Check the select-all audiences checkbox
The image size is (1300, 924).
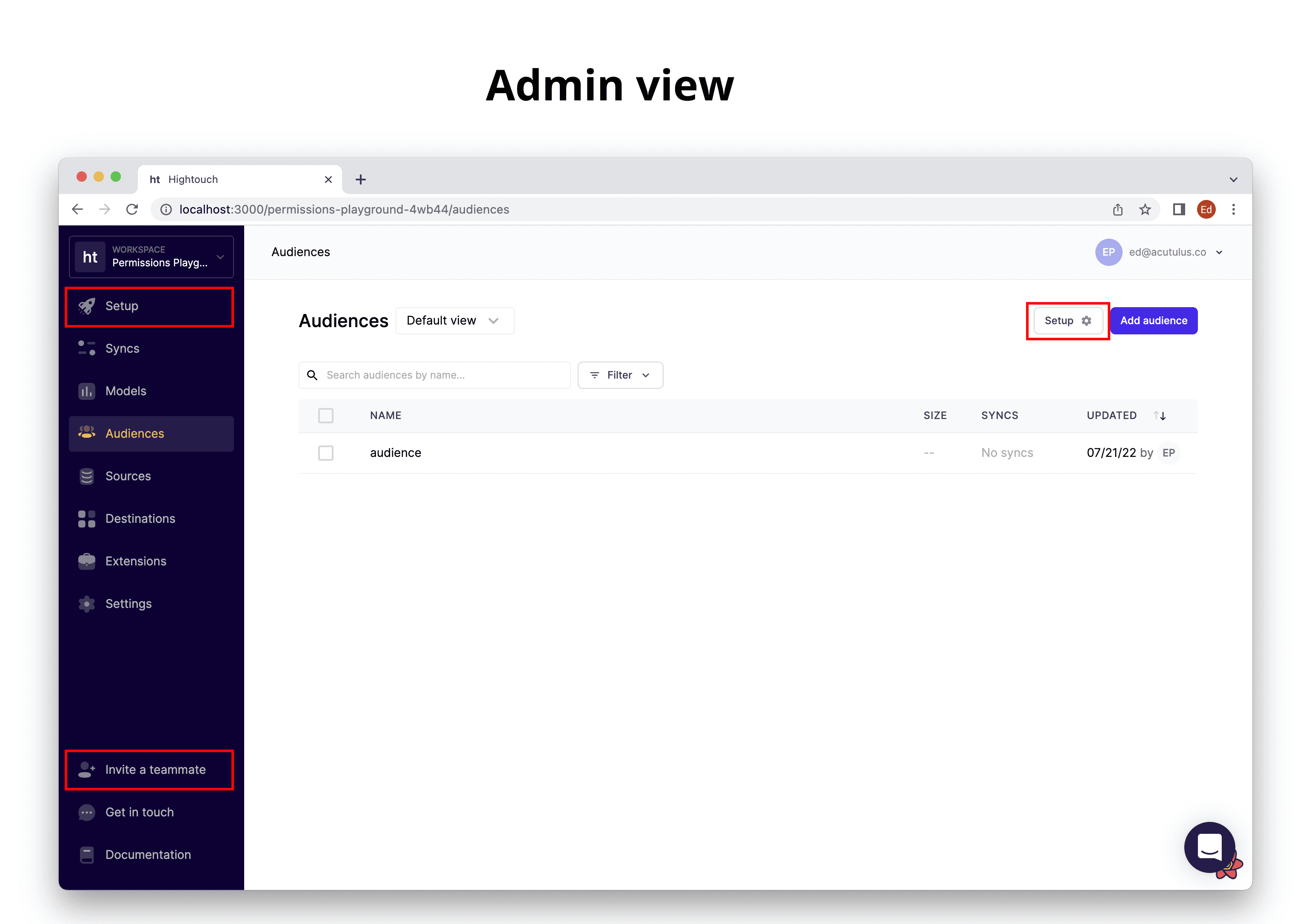tap(326, 415)
